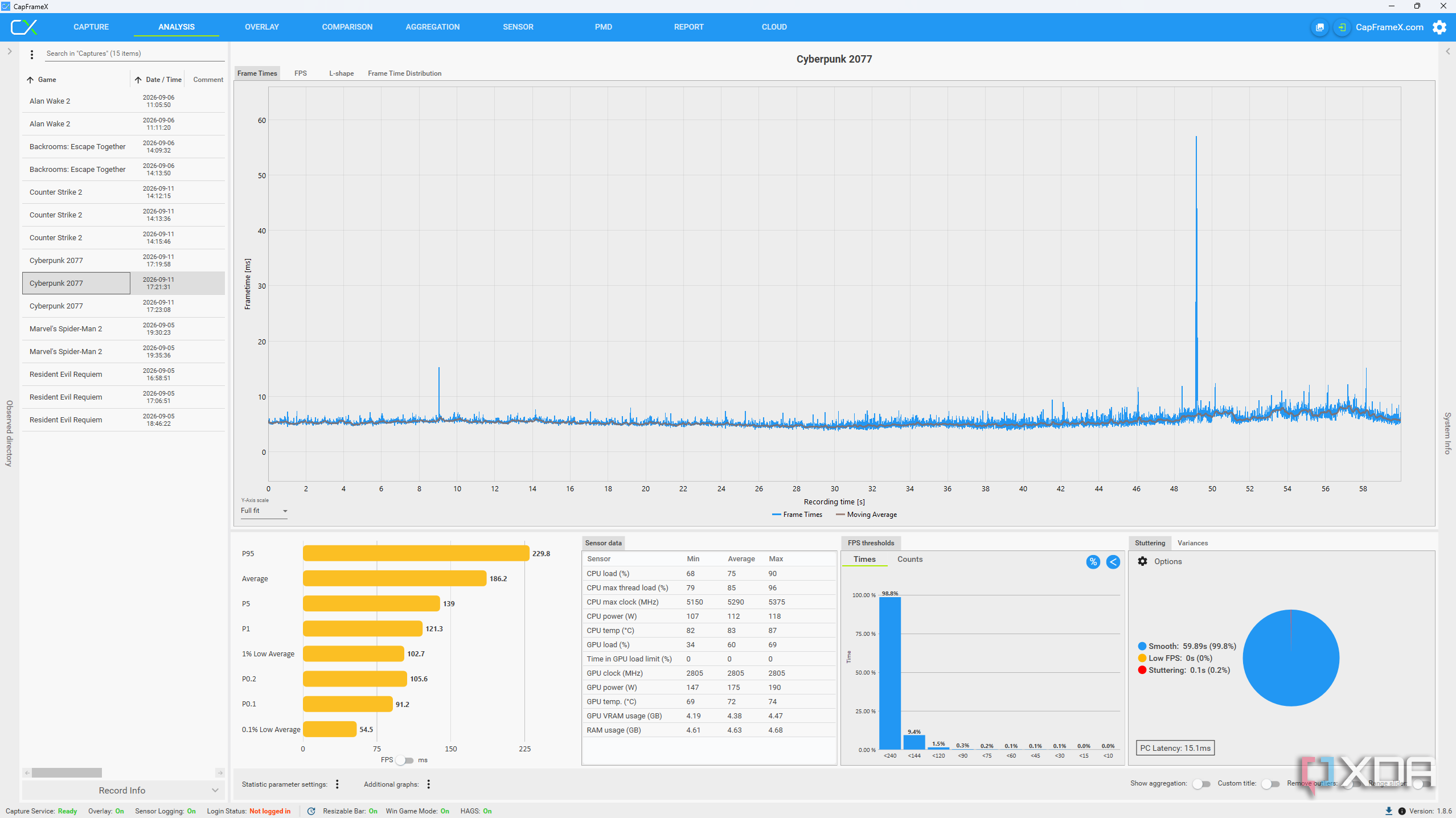Viewport: 1456px width, 818px height.
Task: Expand the Record Info panel
Action: coord(122,790)
